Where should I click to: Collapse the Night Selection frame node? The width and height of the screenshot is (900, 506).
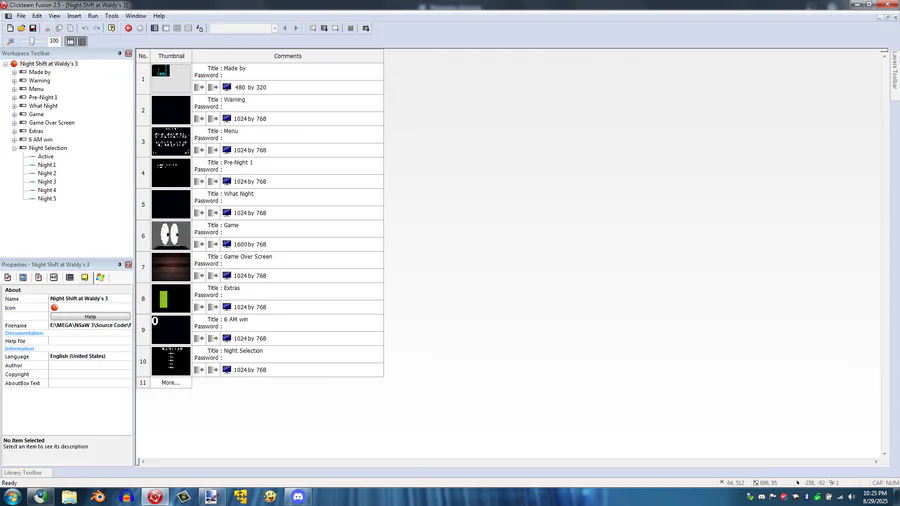(x=14, y=148)
